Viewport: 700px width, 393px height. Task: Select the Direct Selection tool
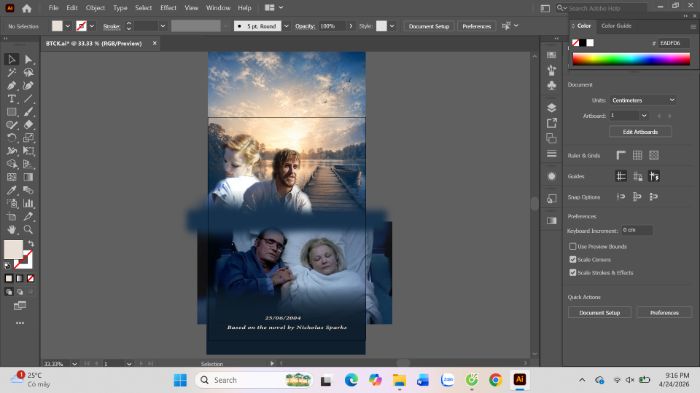point(28,59)
